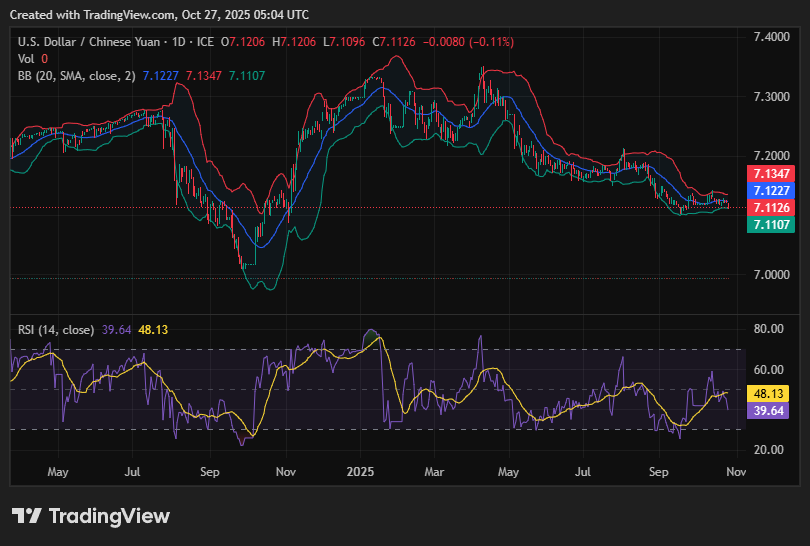Image resolution: width=810 pixels, height=546 pixels.
Task: Select the purple 39.64 RSI axis tag
Action: [768, 411]
